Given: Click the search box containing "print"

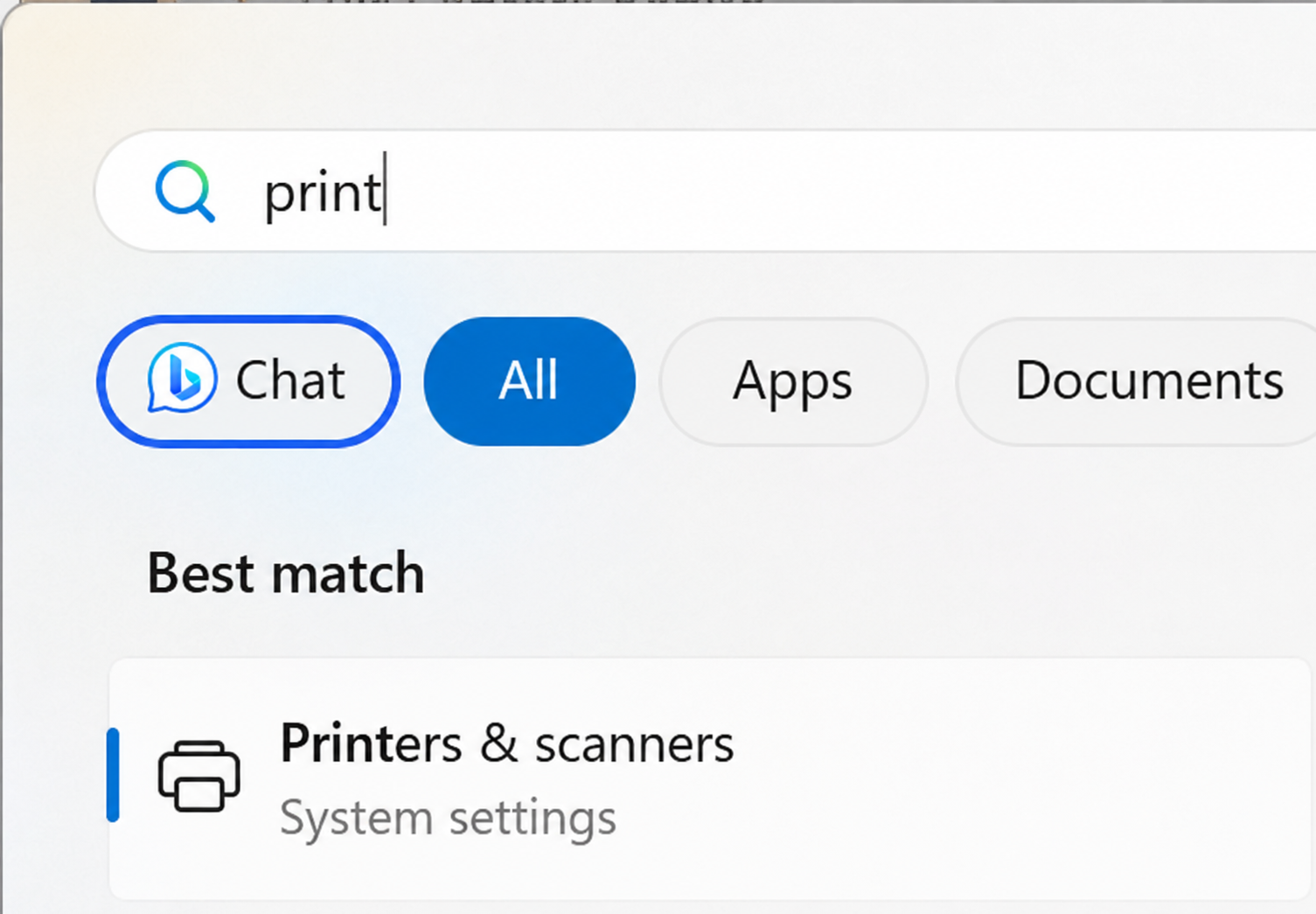Looking at the screenshot, I should pyautogui.click(x=705, y=191).
